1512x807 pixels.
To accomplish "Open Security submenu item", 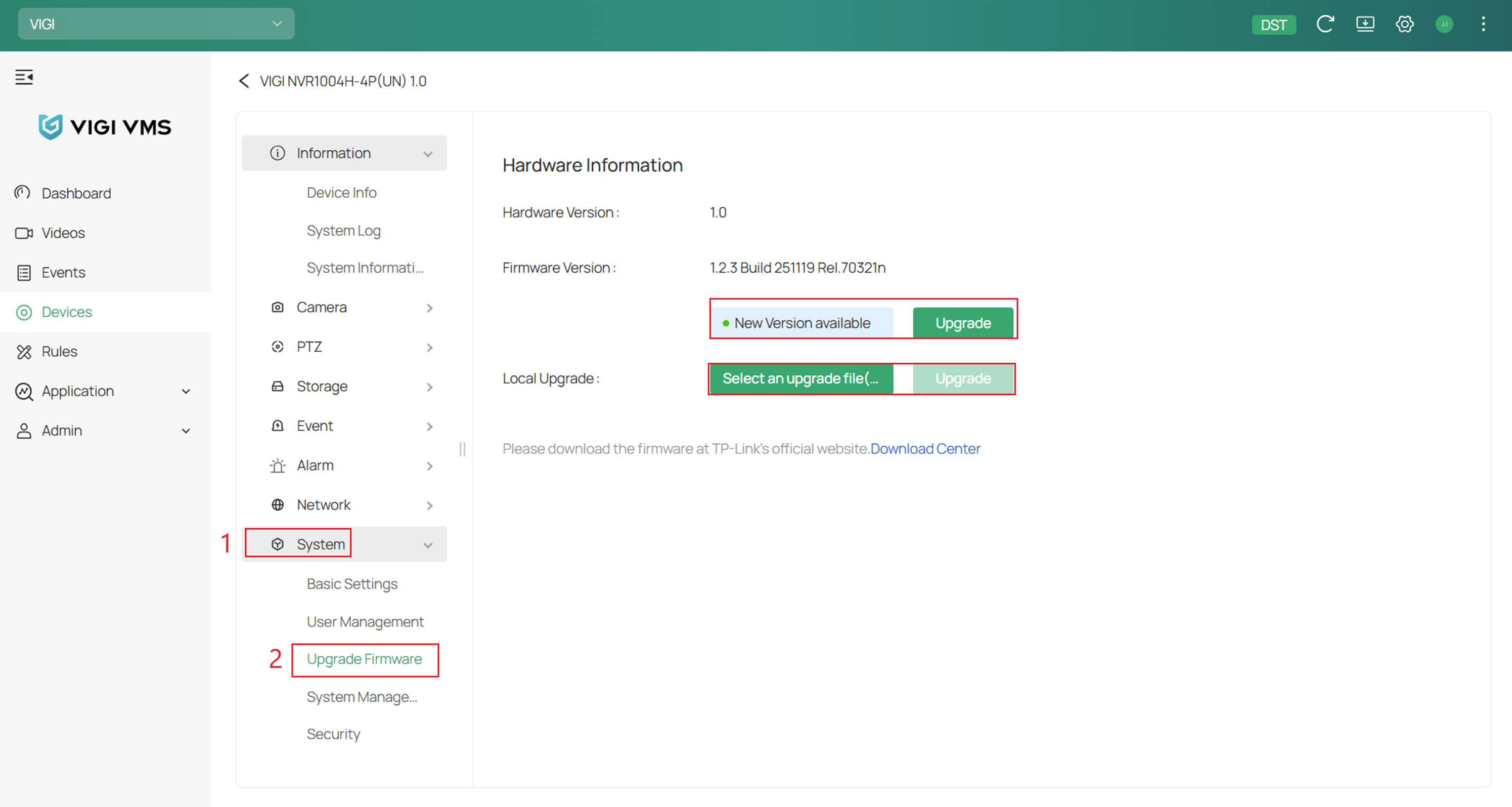I will coord(333,734).
